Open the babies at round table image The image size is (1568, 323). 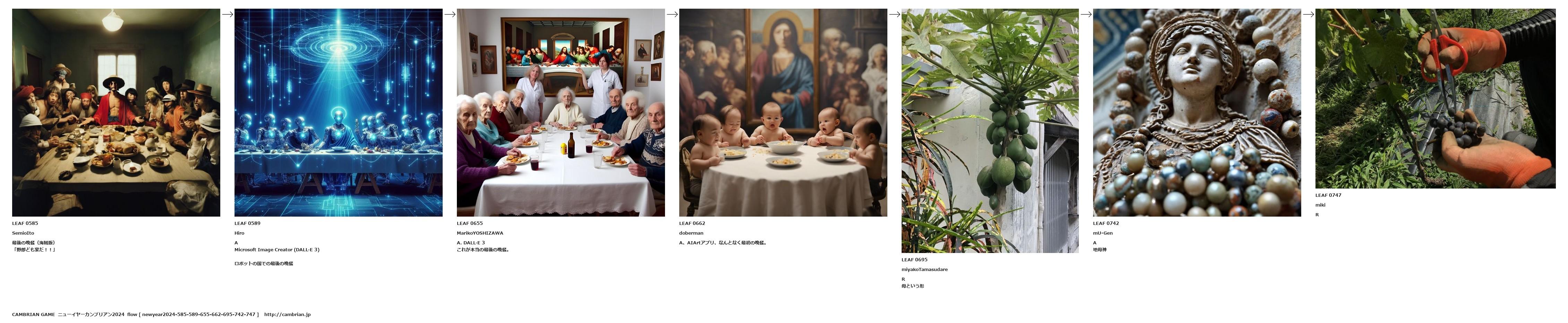click(783, 113)
